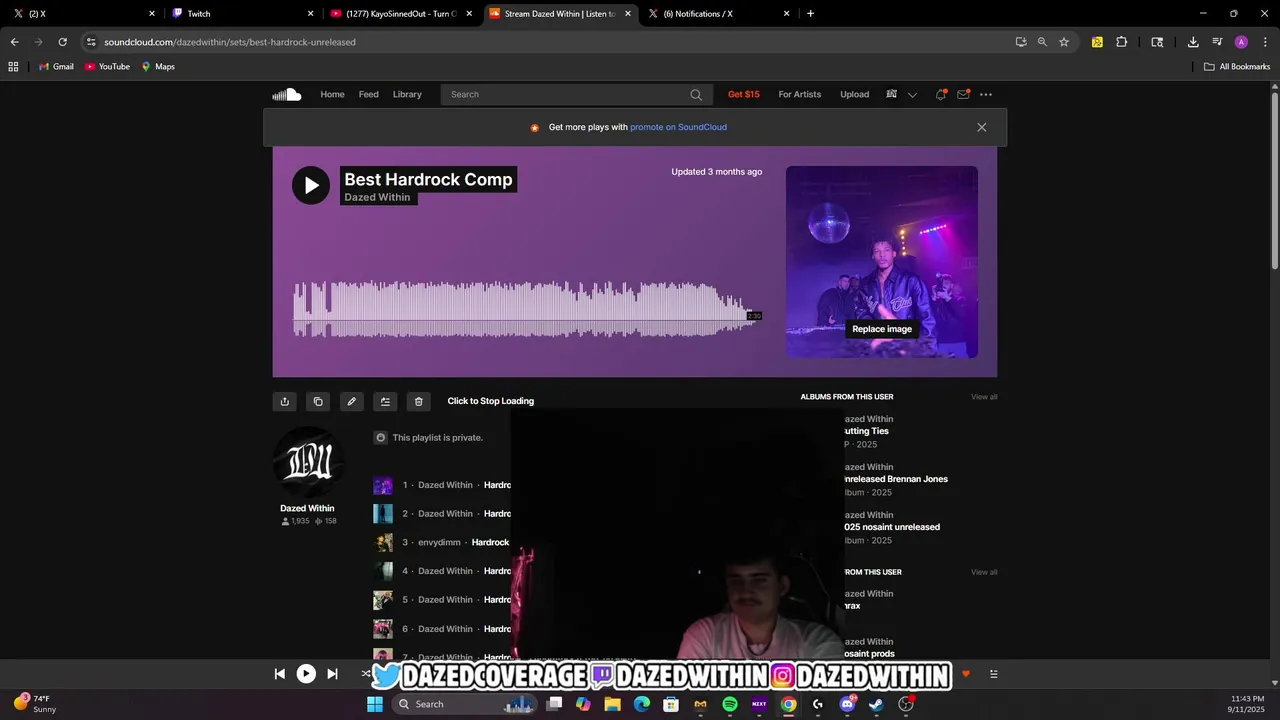The height and width of the screenshot is (720, 1280).
Task: Click the Best Hardrock Comp title
Action: [428, 179]
